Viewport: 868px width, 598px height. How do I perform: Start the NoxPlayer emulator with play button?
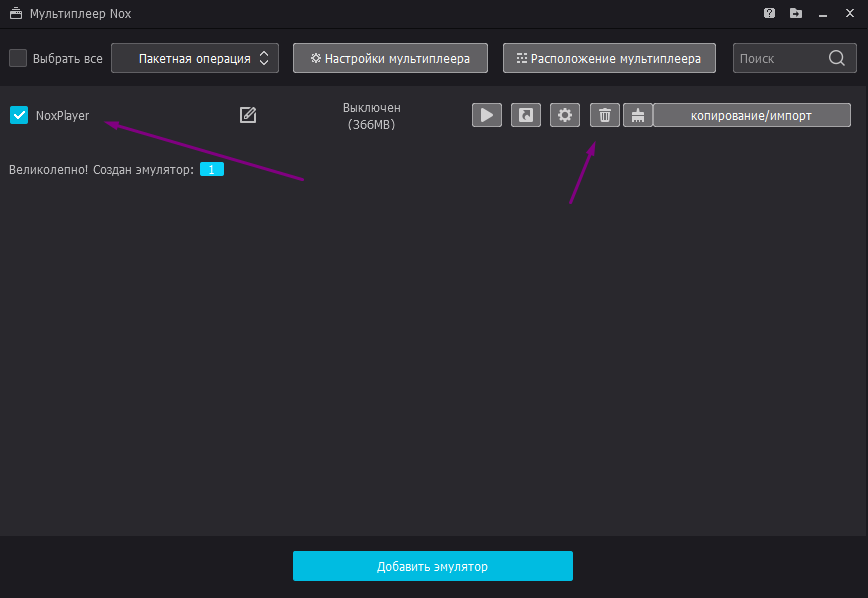click(486, 115)
